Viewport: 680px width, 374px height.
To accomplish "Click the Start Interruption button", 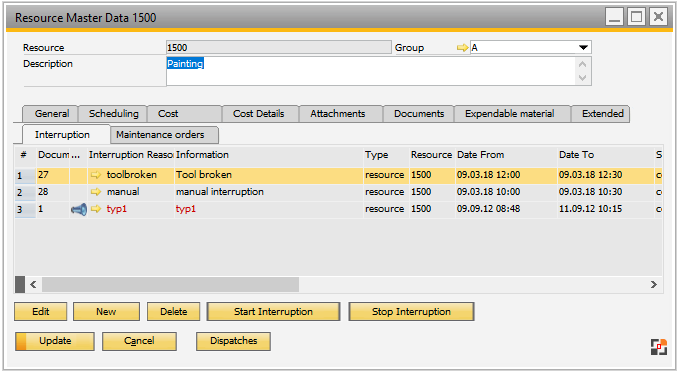I will tap(273, 312).
